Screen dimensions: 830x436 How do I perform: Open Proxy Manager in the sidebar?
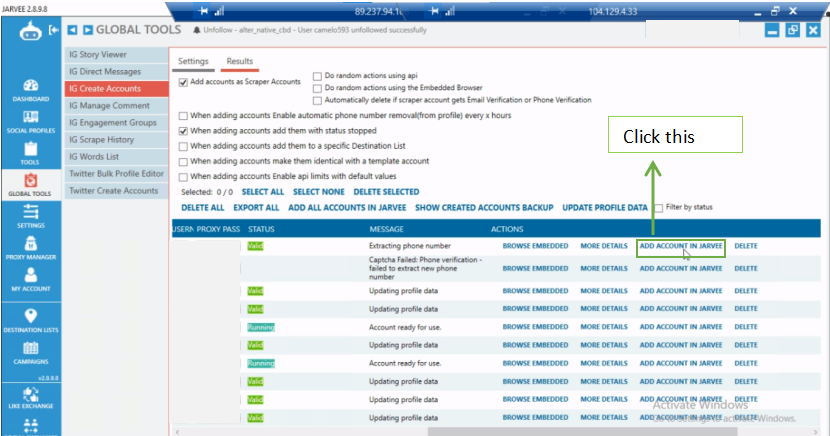[x=31, y=248]
